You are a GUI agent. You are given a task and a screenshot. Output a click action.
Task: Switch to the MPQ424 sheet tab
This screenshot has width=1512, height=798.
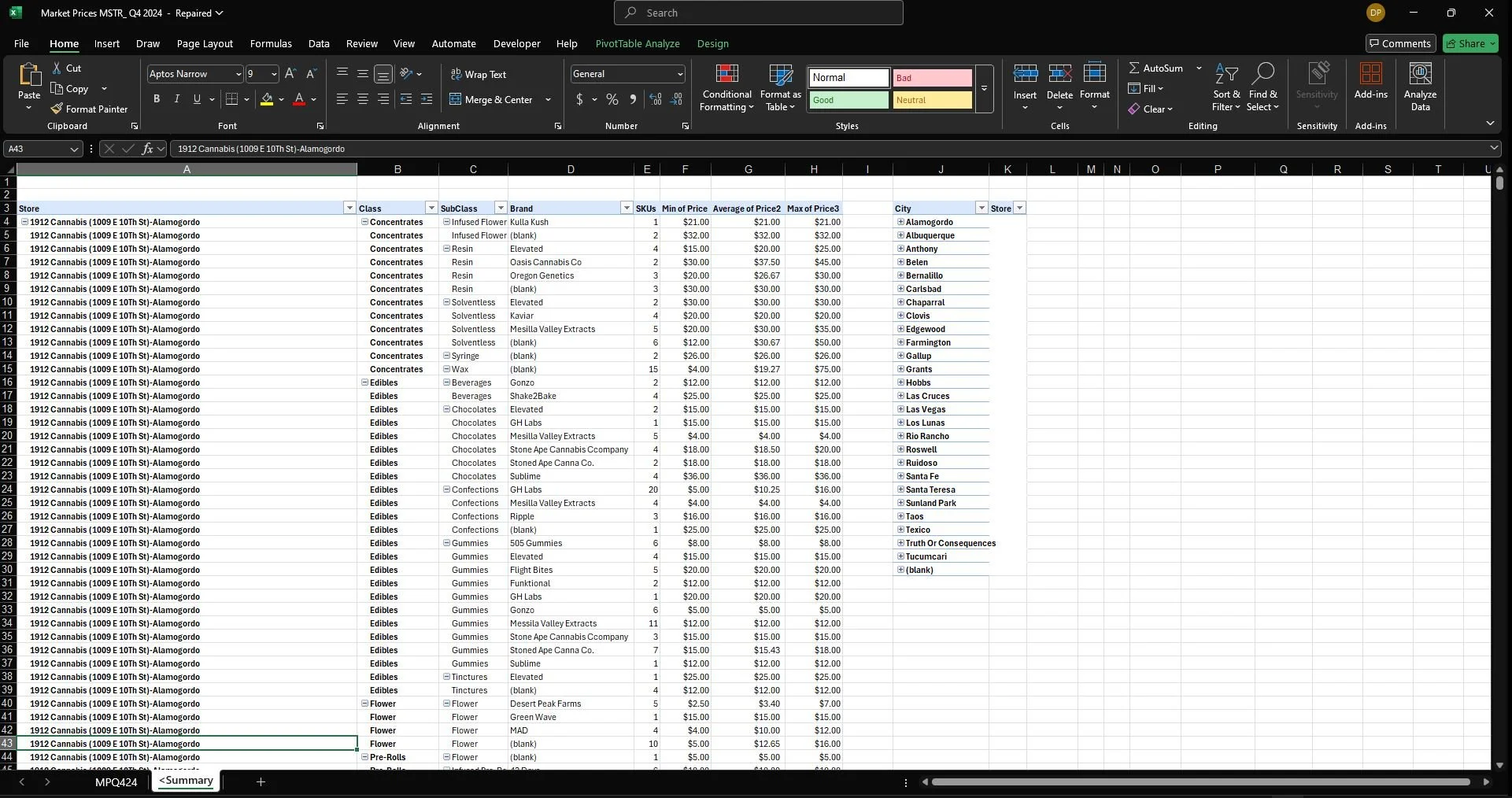[116, 781]
